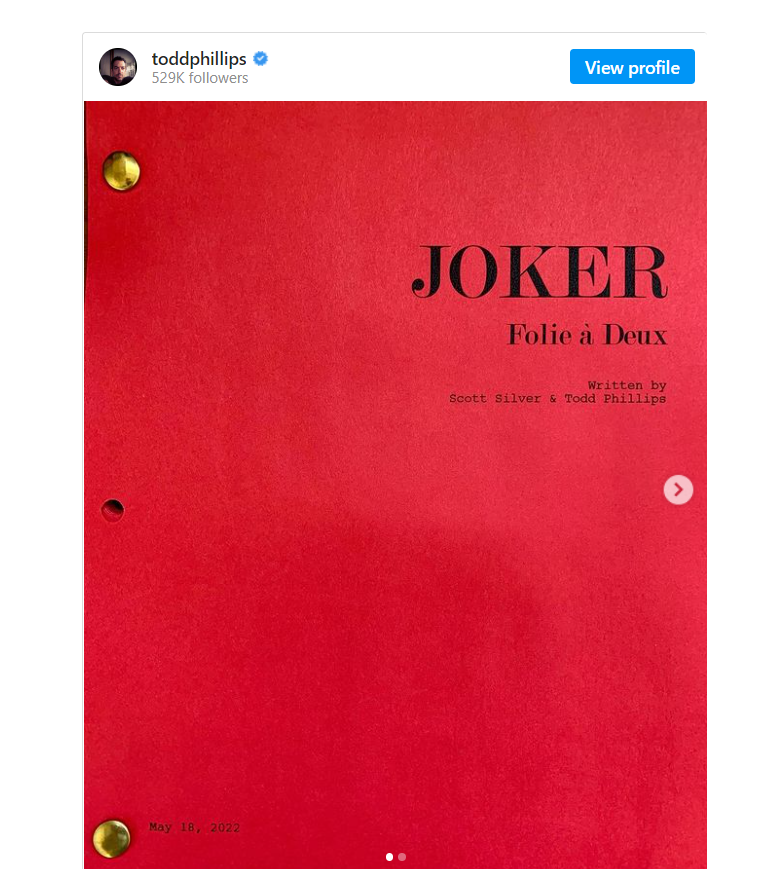This screenshot has width=772, height=869.
Task: Click the 529K followers count
Action: [x=200, y=78]
